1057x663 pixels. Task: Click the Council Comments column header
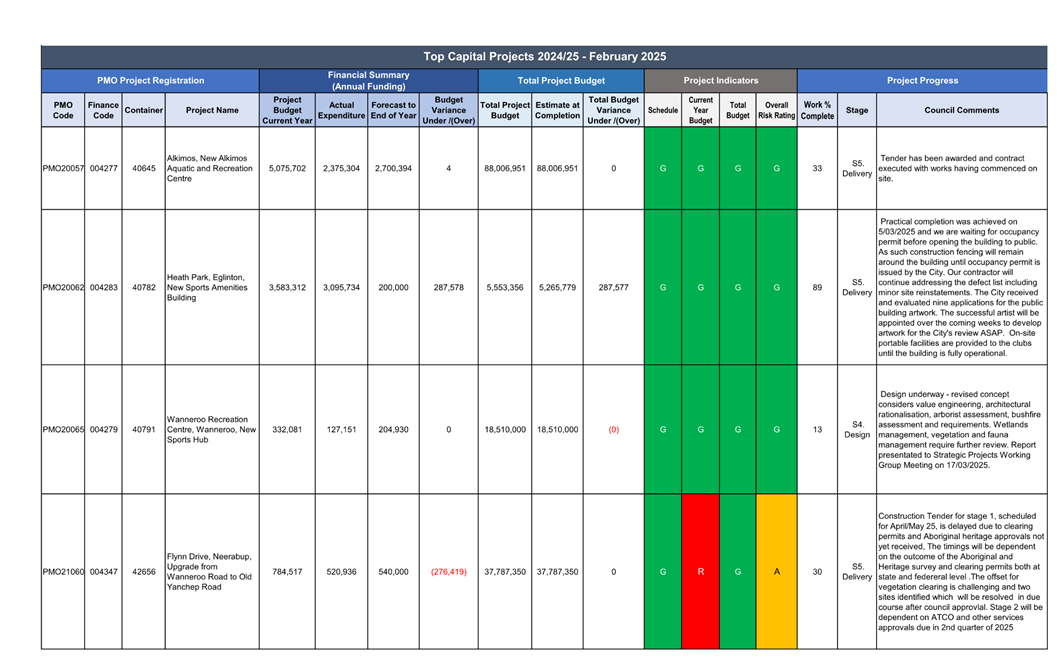tap(961, 110)
